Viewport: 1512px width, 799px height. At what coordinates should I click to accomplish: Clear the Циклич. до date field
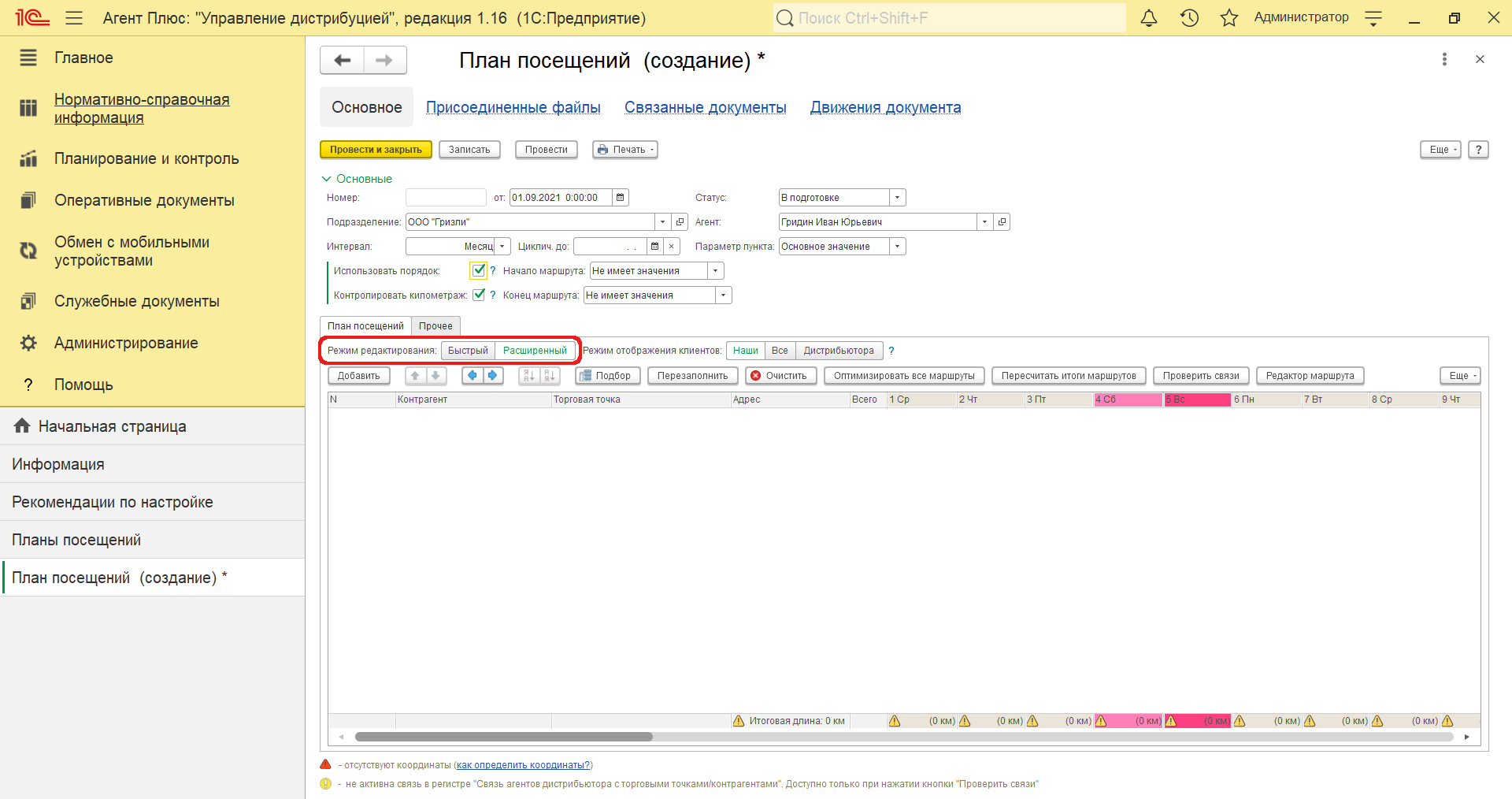[x=672, y=247]
